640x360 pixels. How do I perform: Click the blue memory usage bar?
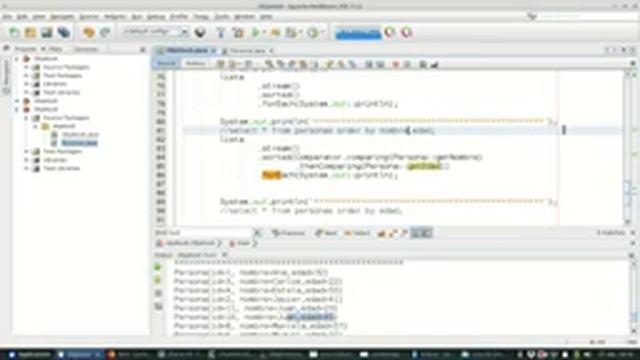coord(358,32)
